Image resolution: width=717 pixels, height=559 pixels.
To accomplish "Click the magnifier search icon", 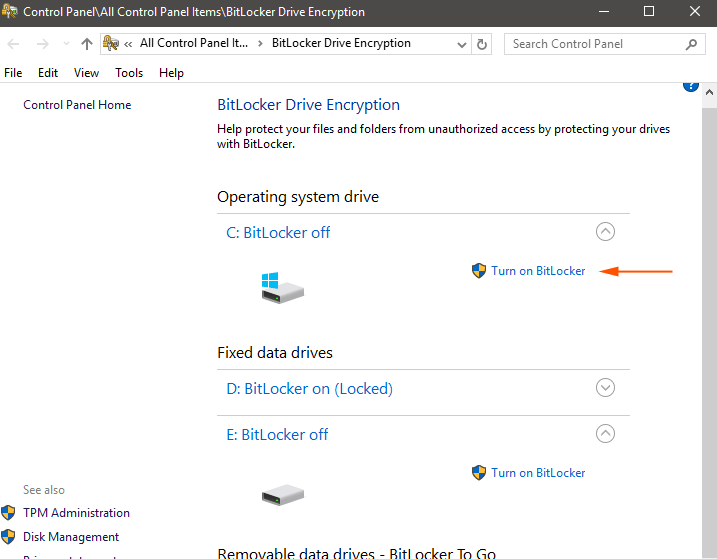I will click(x=691, y=44).
